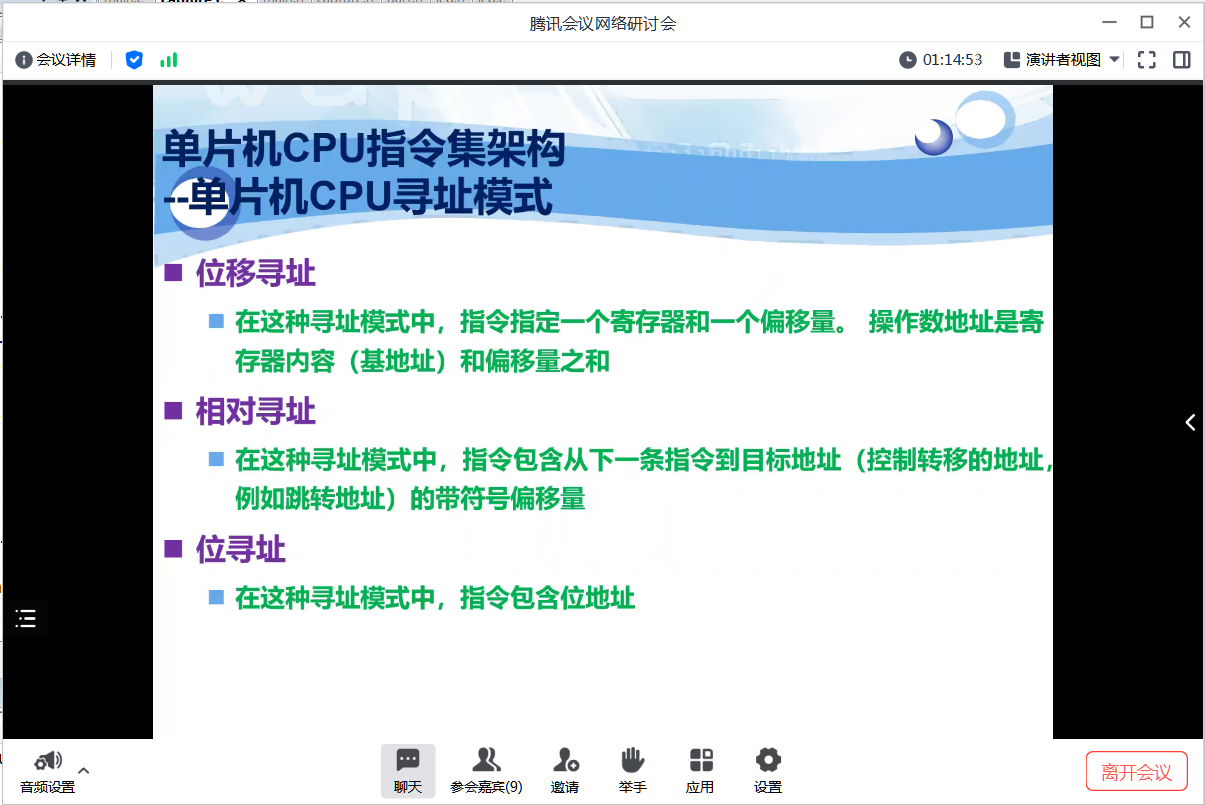
Task: Open participants list 参会嘉宾(9)
Action: pos(486,771)
